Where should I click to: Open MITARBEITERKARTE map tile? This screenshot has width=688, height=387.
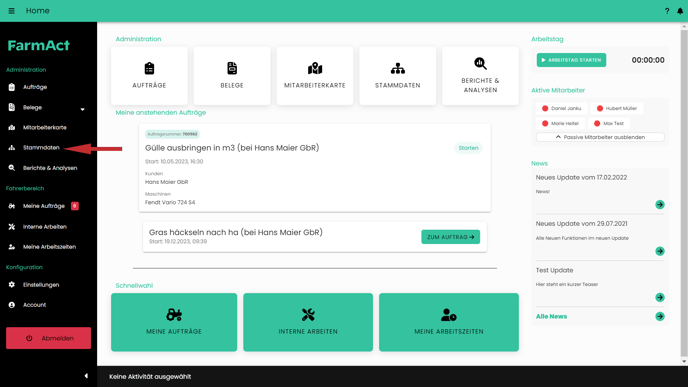pyautogui.click(x=315, y=76)
